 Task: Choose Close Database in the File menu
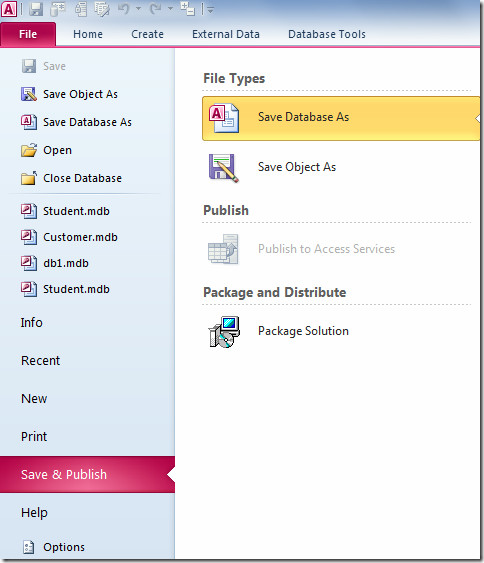(x=83, y=178)
